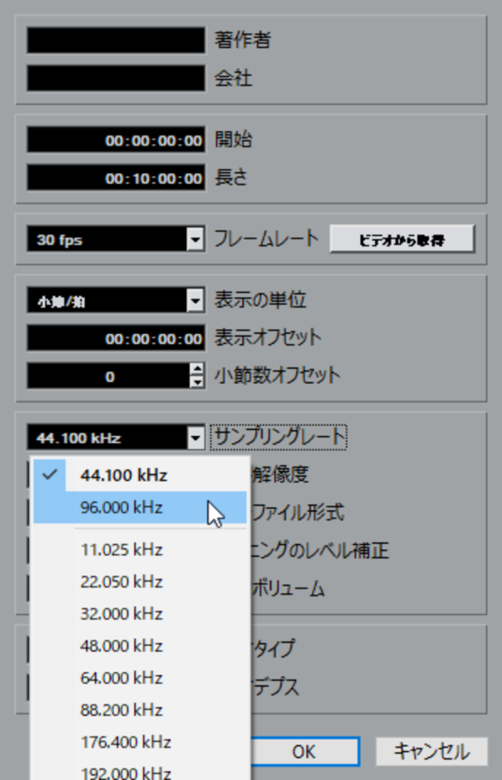Increase the 小節数オフセット value with up arrow

point(198,370)
